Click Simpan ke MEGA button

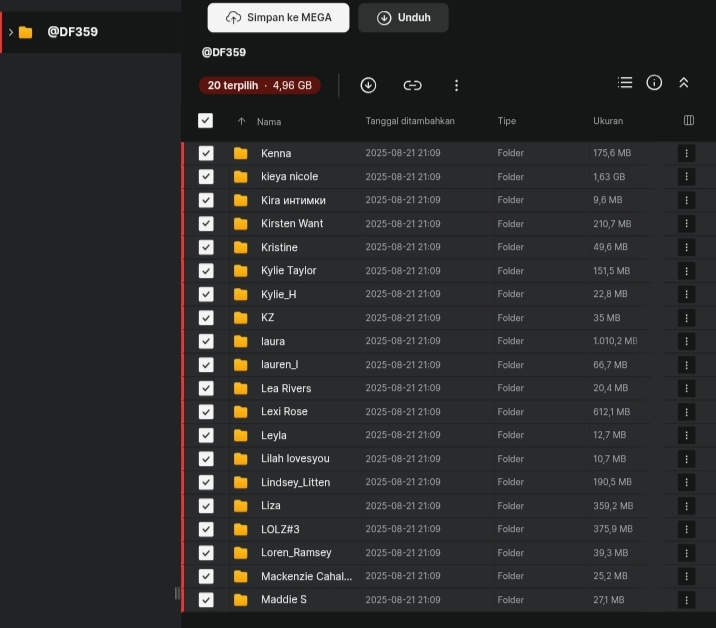(279, 18)
